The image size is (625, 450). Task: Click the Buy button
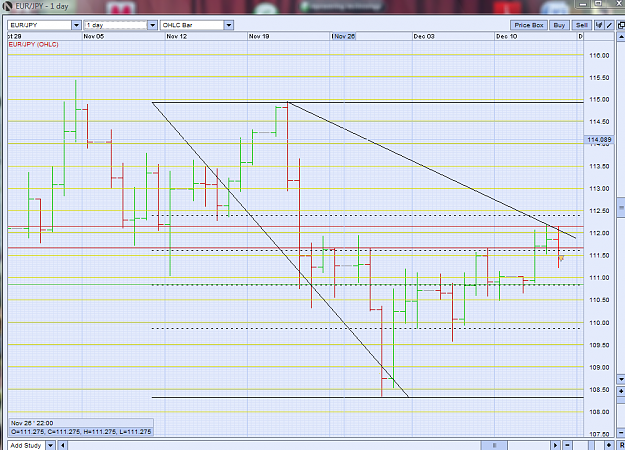point(559,25)
